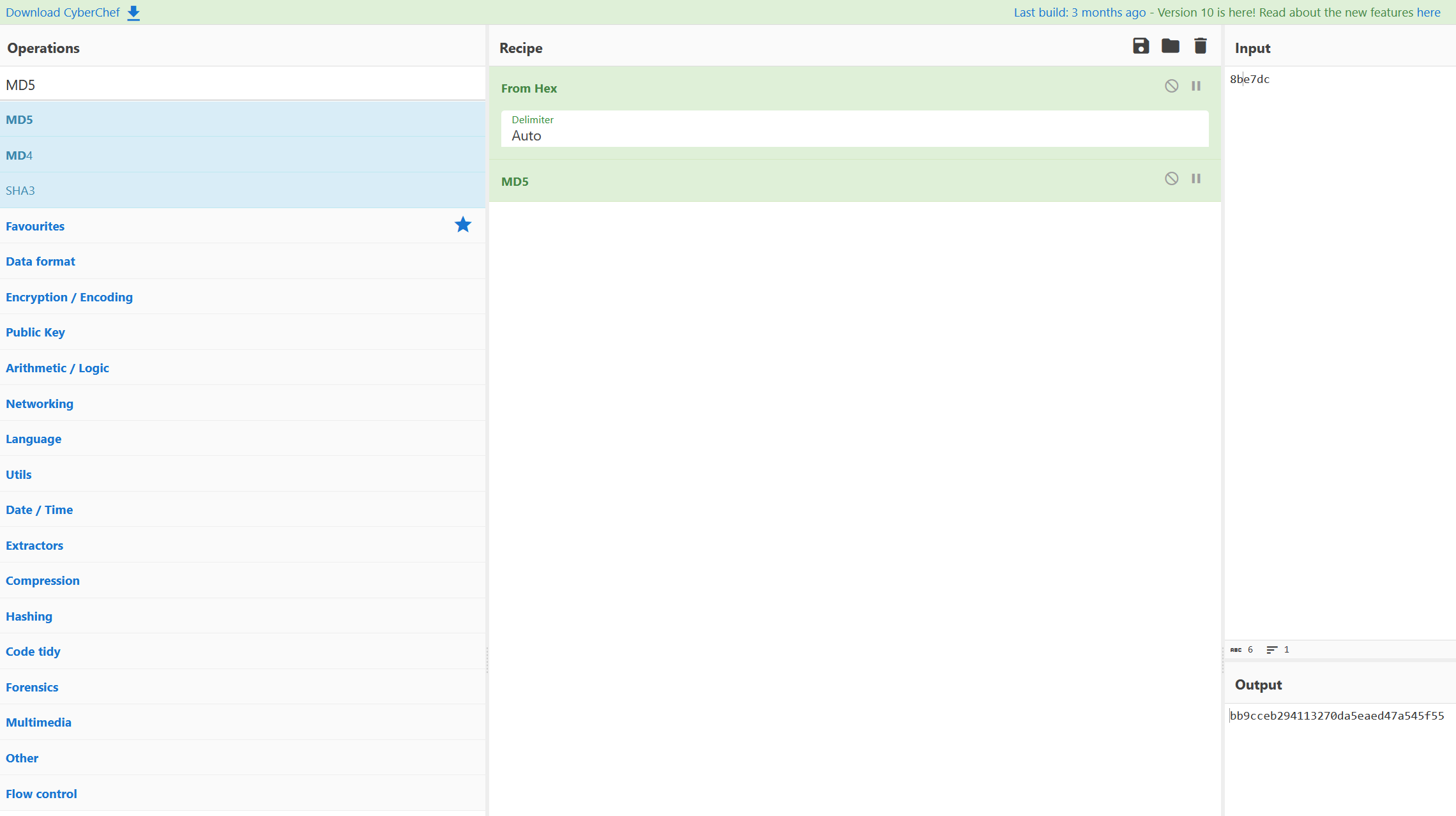Select MD5 from search results
This screenshot has width=1456, height=816.
coord(243,119)
